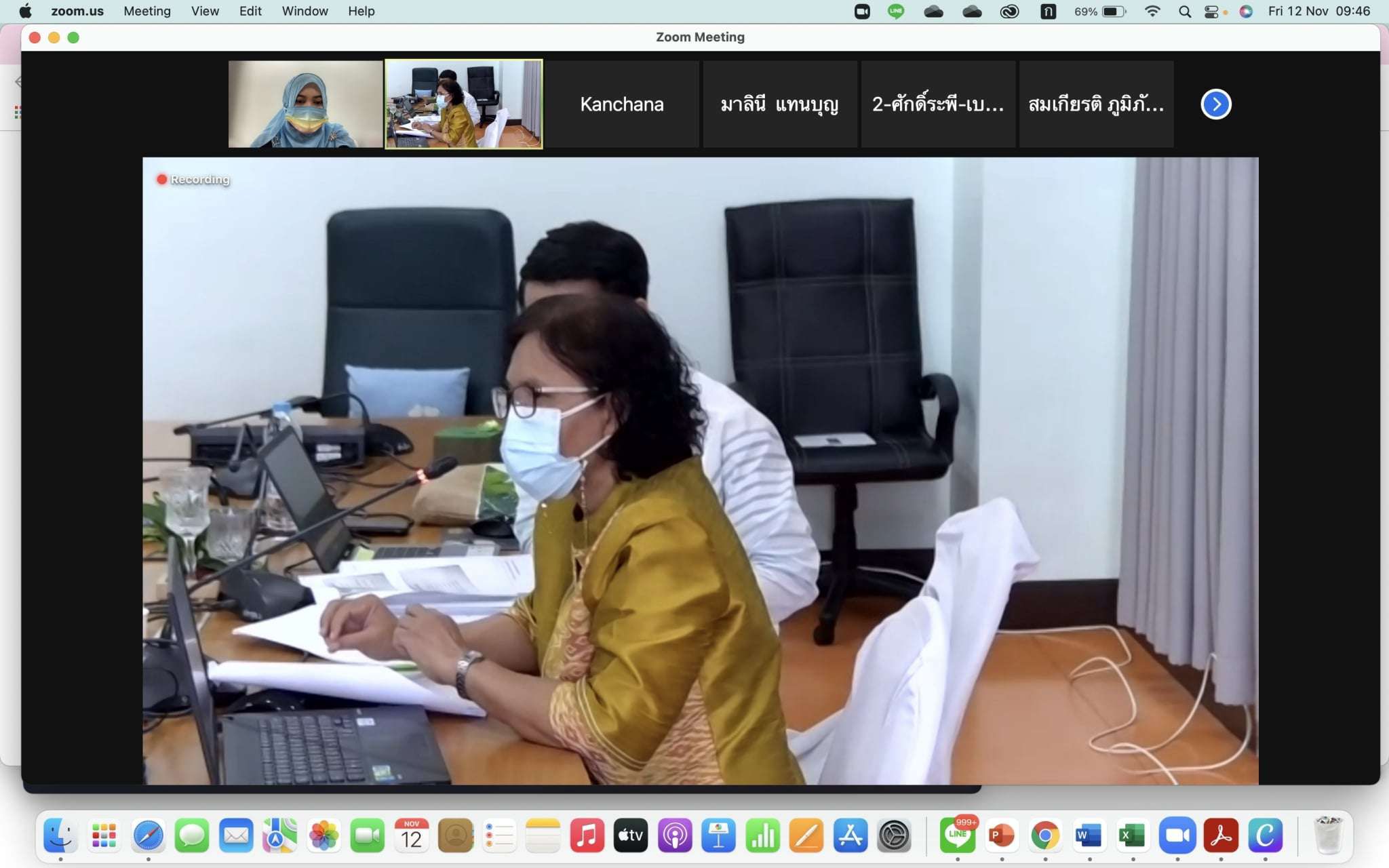The width and height of the screenshot is (1389, 868).
Task: Select the Kanchana participant tile
Action: click(x=621, y=104)
